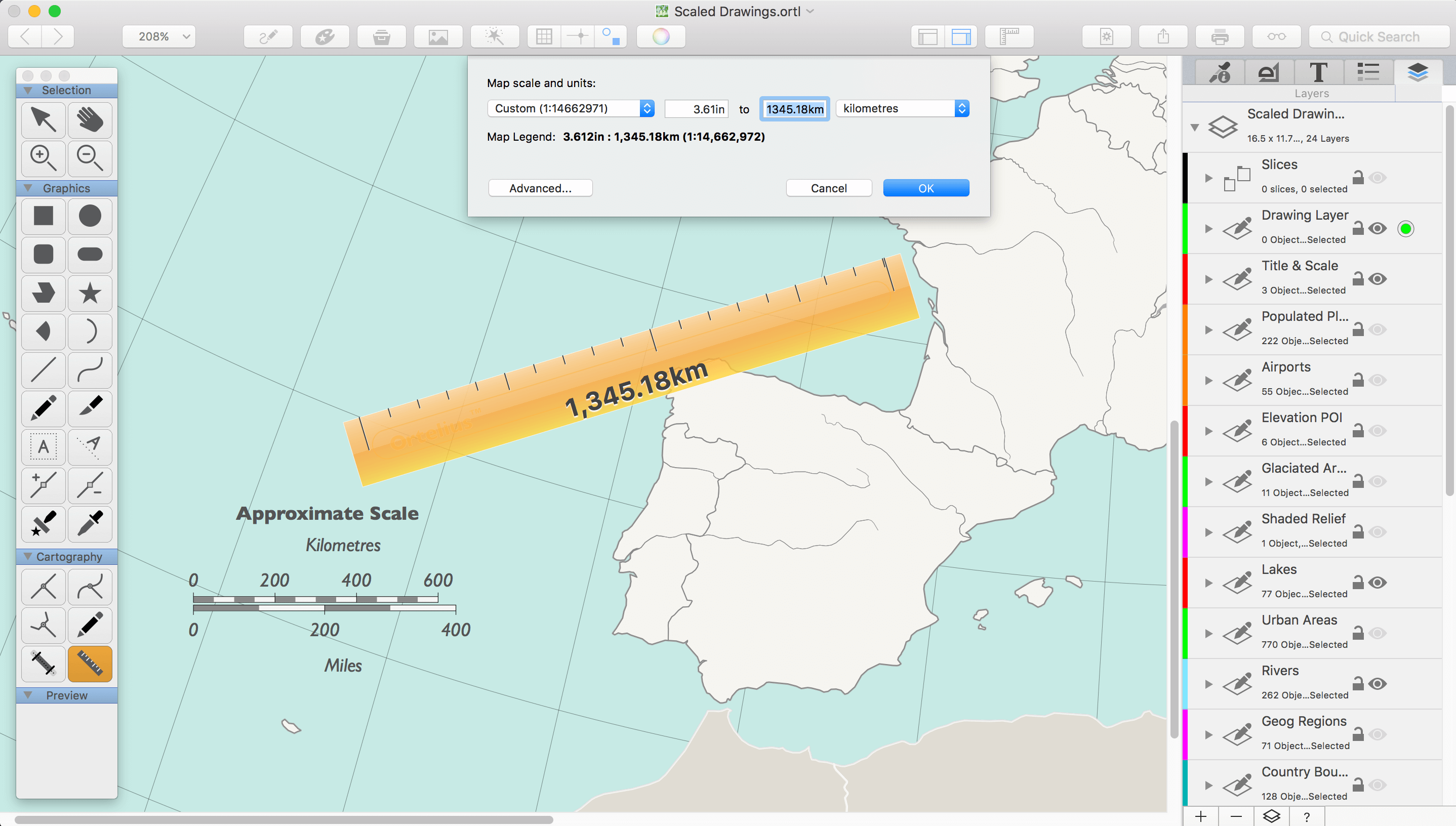Open the list Properties inspector tab
Screen dimensions: 1456x826
pos(1368,72)
